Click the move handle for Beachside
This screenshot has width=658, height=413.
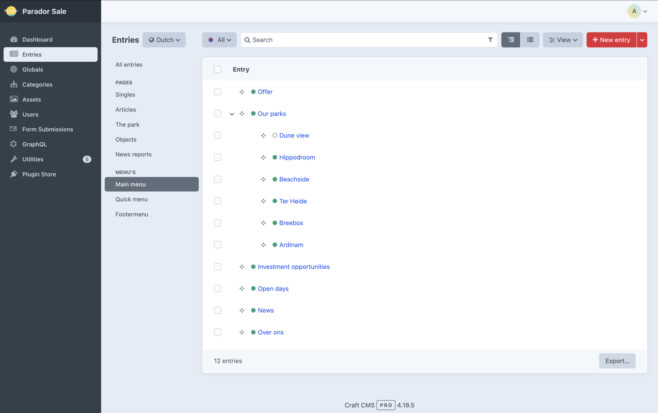coord(263,179)
